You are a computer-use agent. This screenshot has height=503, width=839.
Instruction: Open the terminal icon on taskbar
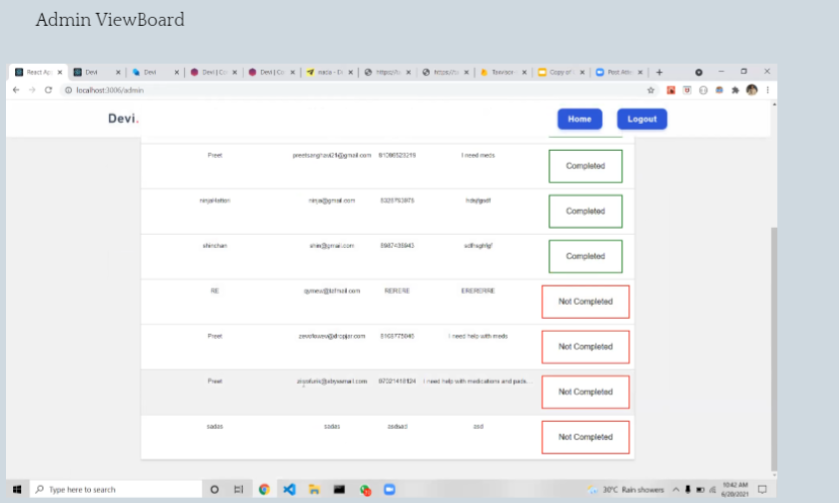(x=339, y=489)
